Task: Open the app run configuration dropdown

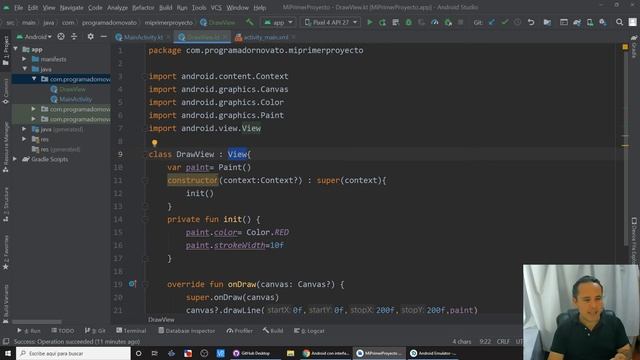Action: click(279, 22)
